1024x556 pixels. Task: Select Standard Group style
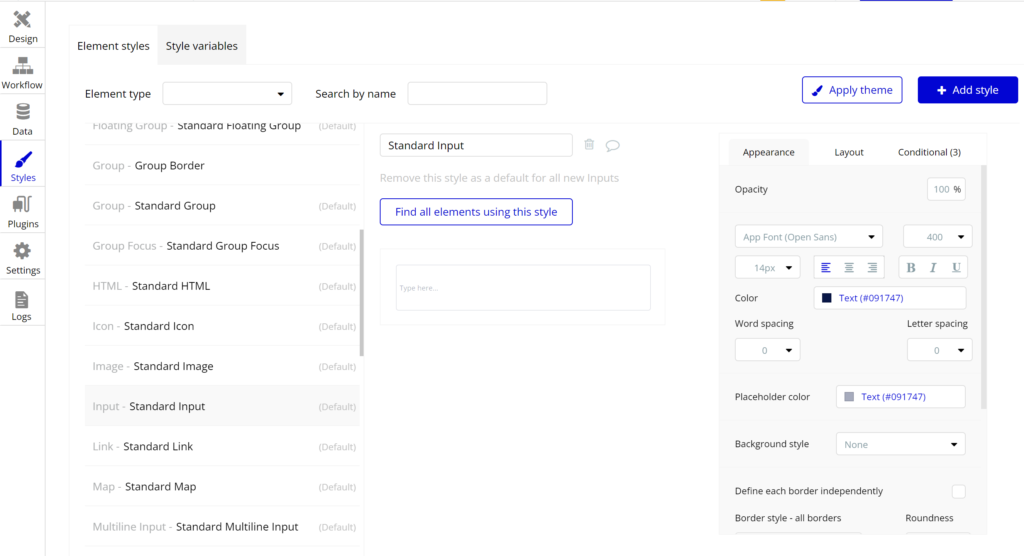[222, 206]
